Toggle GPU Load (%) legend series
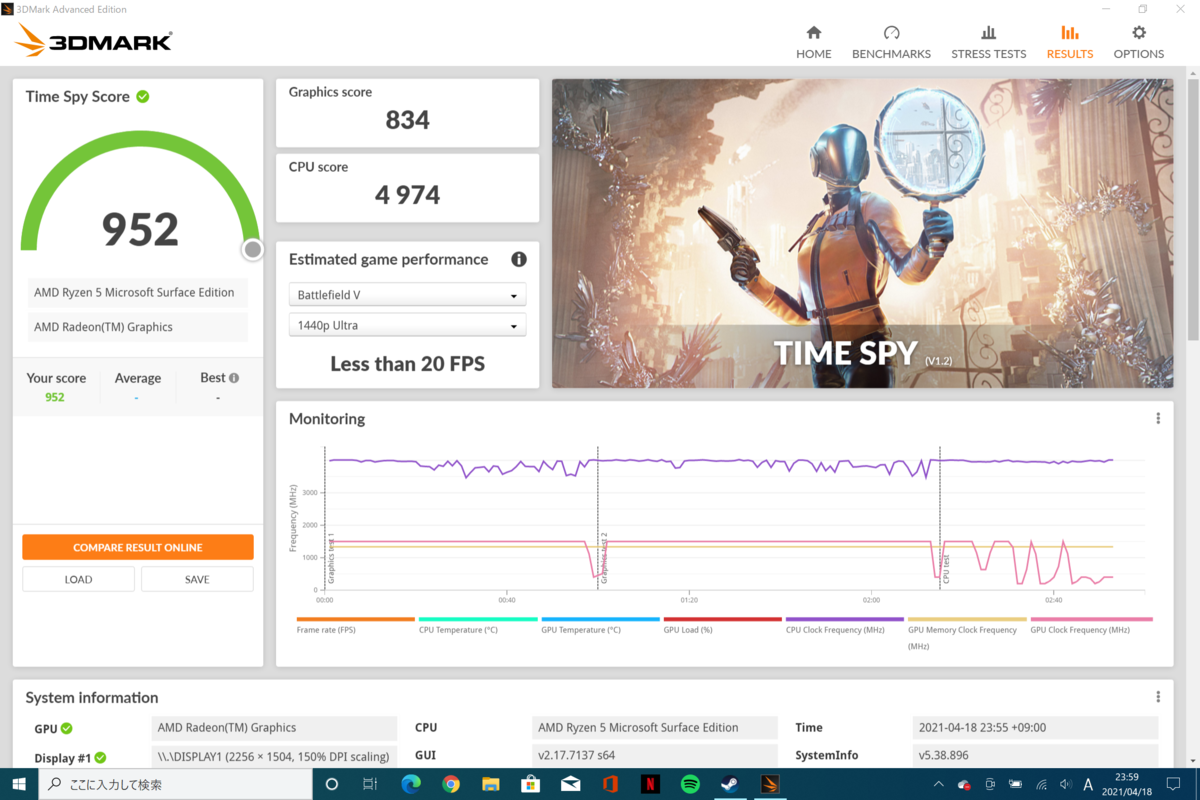Viewport: 1200px width, 800px height. pos(722,625)
